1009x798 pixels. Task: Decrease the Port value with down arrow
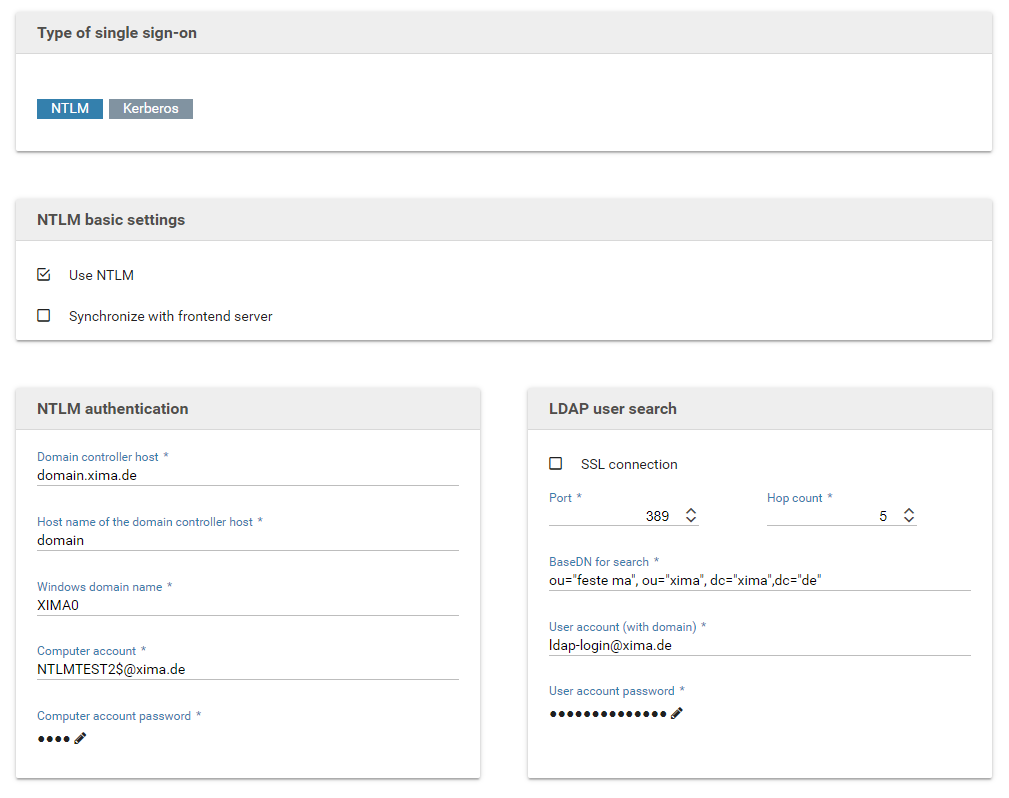pyautogui.click(x=690, y=521)
